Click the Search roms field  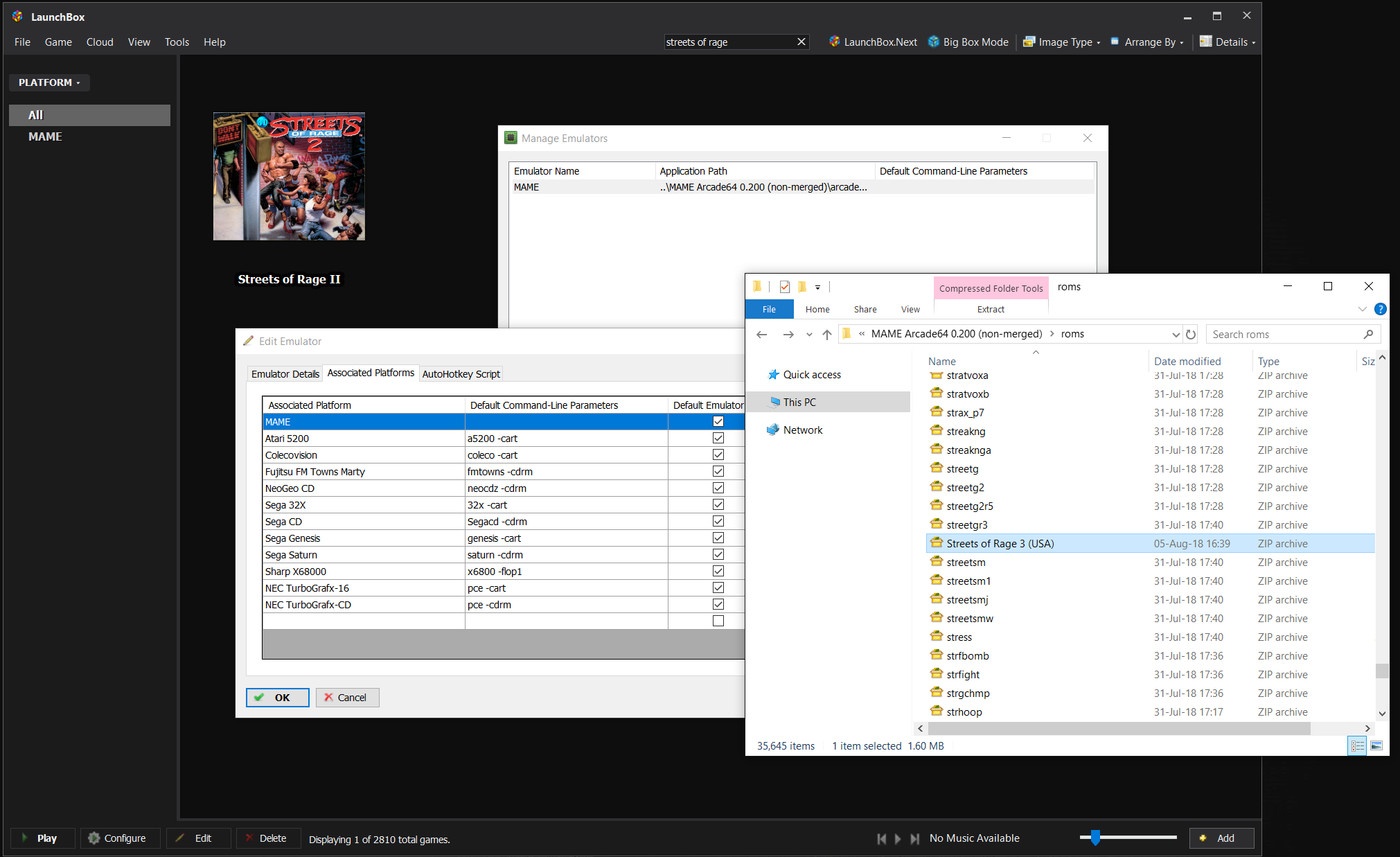(1293, 335)
